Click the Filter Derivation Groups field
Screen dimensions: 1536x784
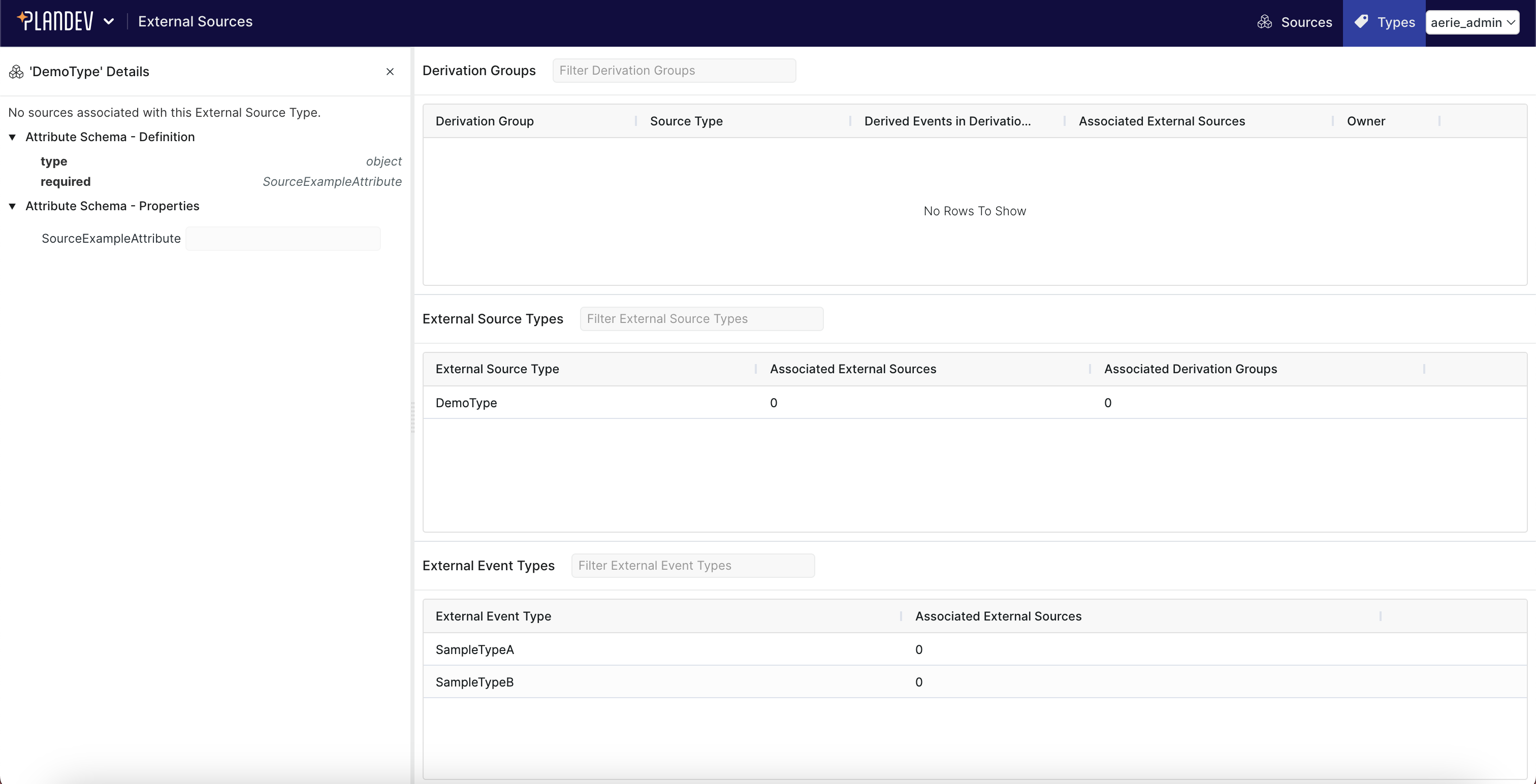[674, 70]
